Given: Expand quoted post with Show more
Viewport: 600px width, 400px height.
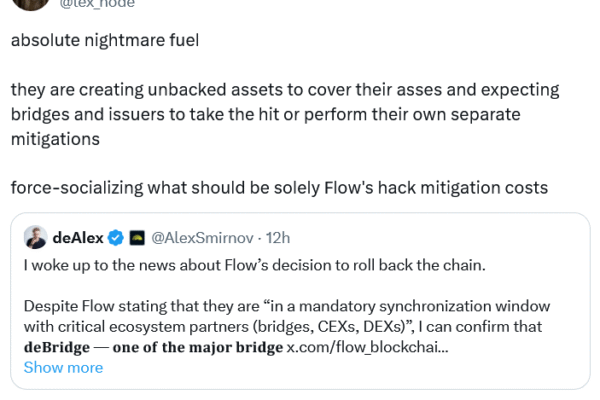Looking at the screenshot, I should point(63,367).
